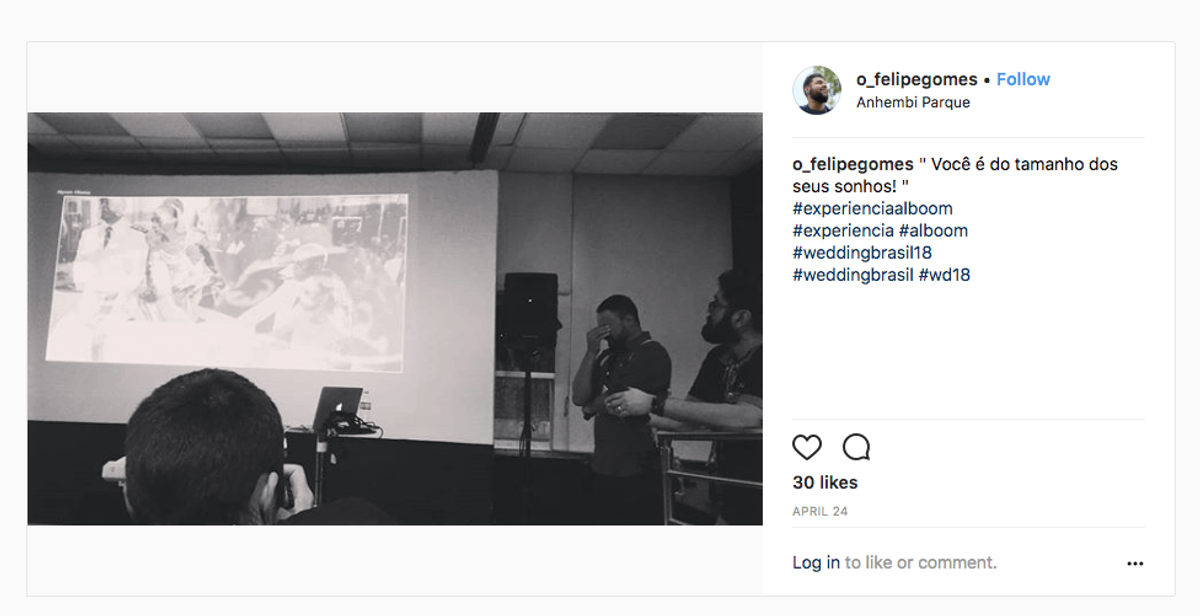Click the speech bubble comment icon
Viewport: 1200px width, 616px height.
(x=856, y=447)
